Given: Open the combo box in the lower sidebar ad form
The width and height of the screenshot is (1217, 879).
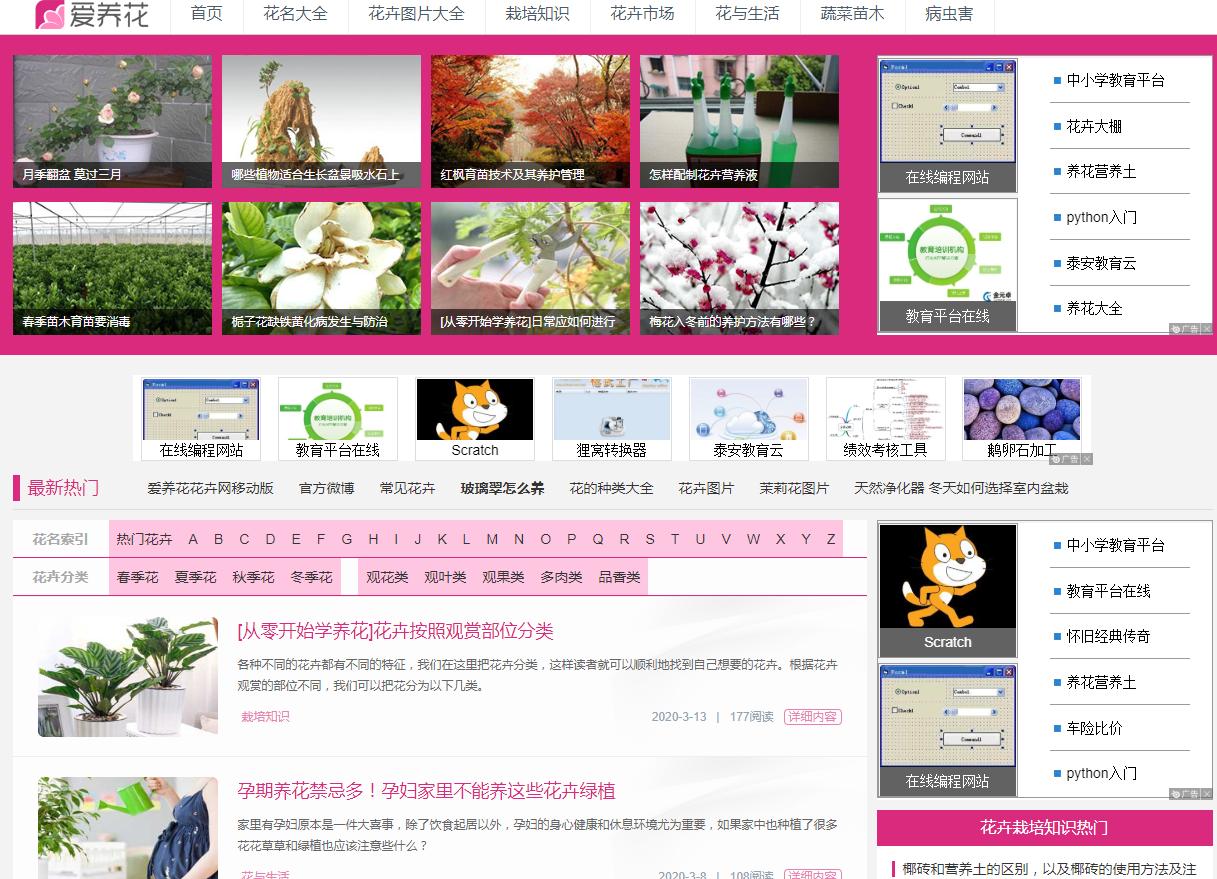Looking at the screenshot, I should (1000, 692).
